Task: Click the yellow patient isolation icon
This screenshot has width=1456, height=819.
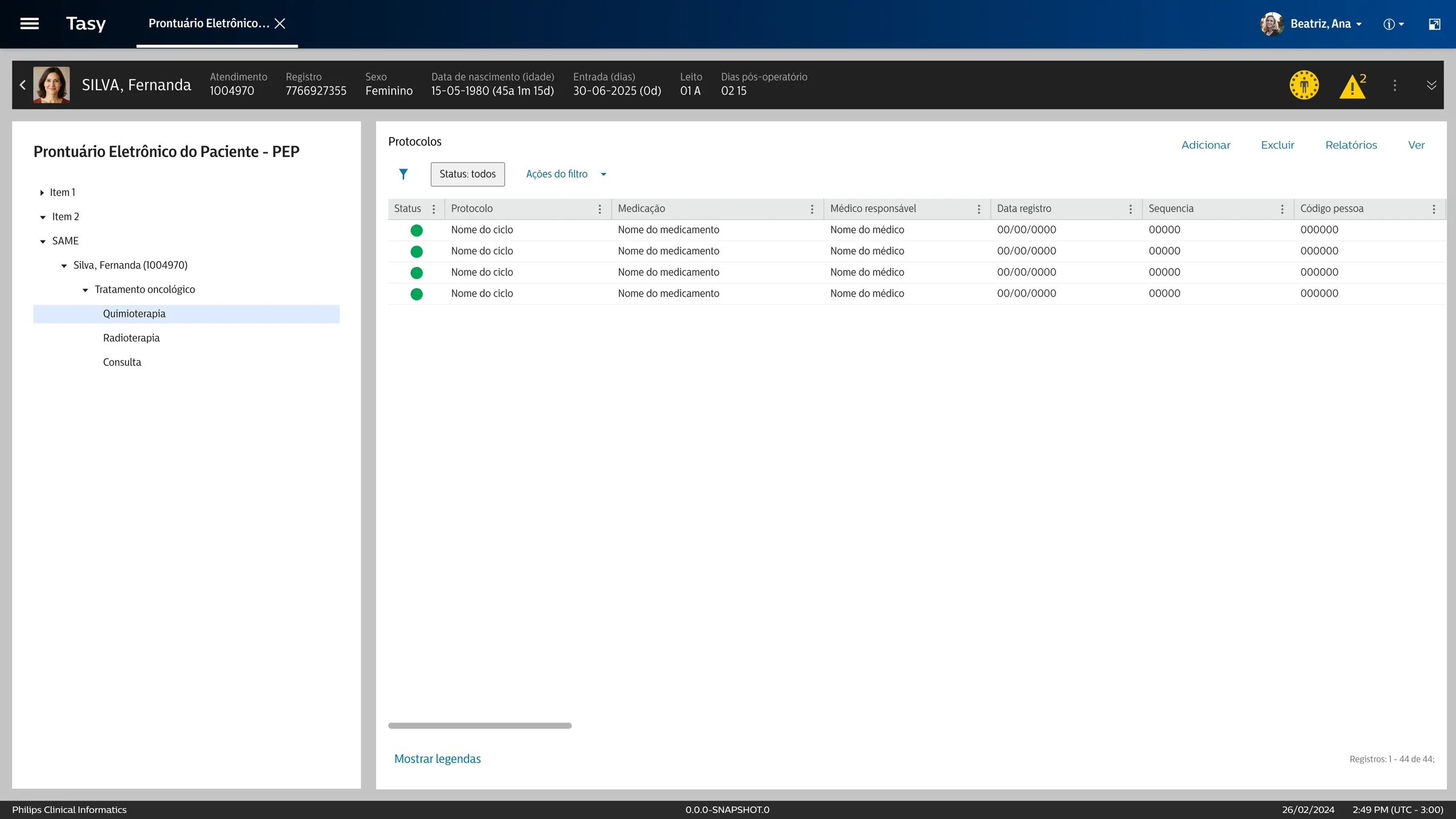Action: click(1304, 85)
